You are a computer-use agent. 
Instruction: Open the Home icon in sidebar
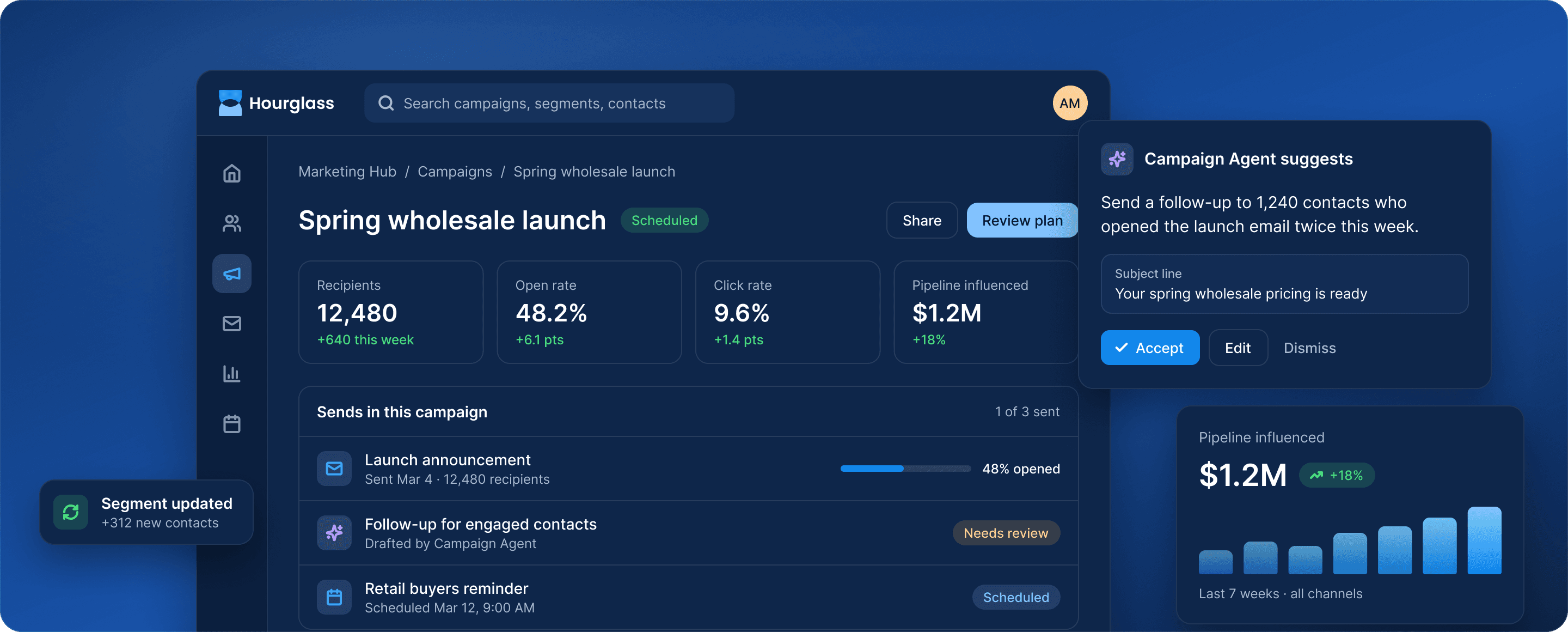tap(231, 173)
